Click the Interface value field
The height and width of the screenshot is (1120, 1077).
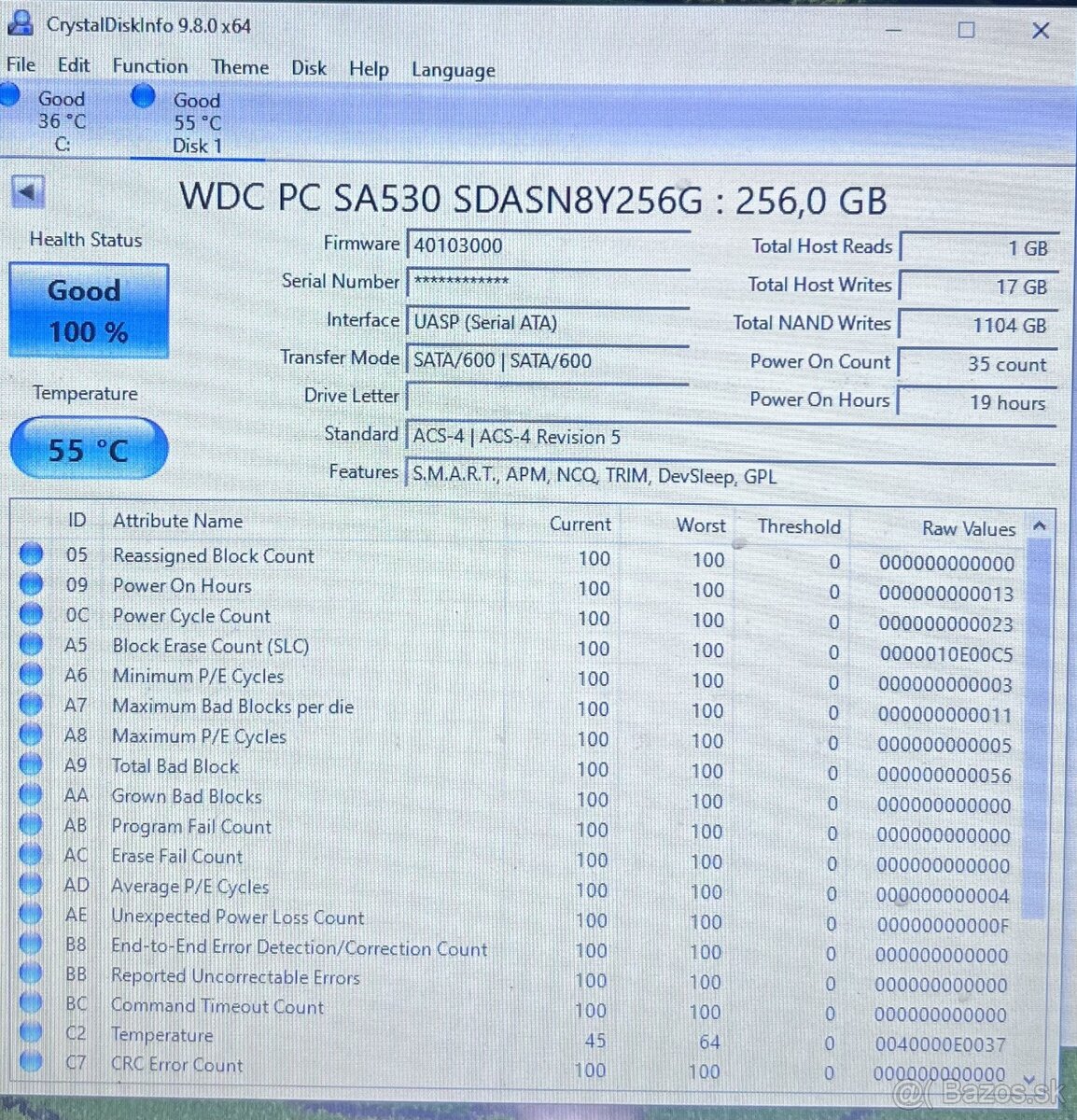click(548, 322)
